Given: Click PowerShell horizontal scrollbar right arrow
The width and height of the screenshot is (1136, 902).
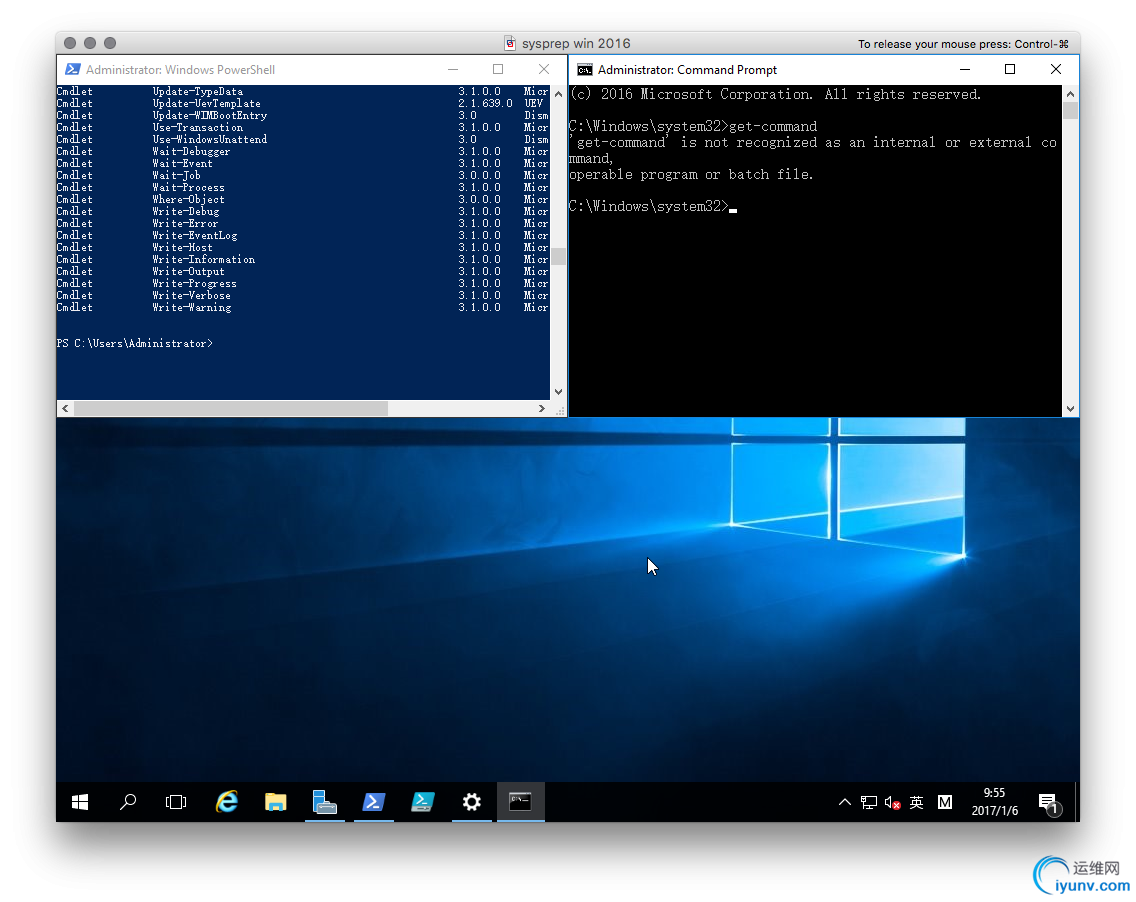Looking at the screenshot, I should click(x=542, y=409).
